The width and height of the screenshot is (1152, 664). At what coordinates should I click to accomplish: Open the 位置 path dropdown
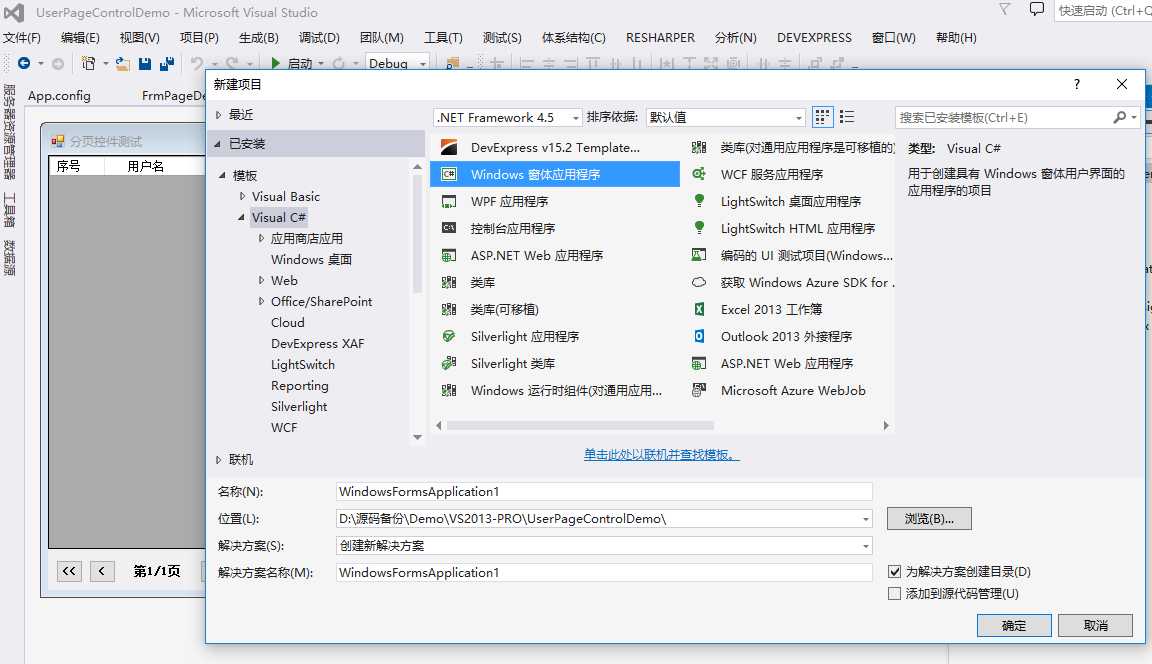coord(865,519)
